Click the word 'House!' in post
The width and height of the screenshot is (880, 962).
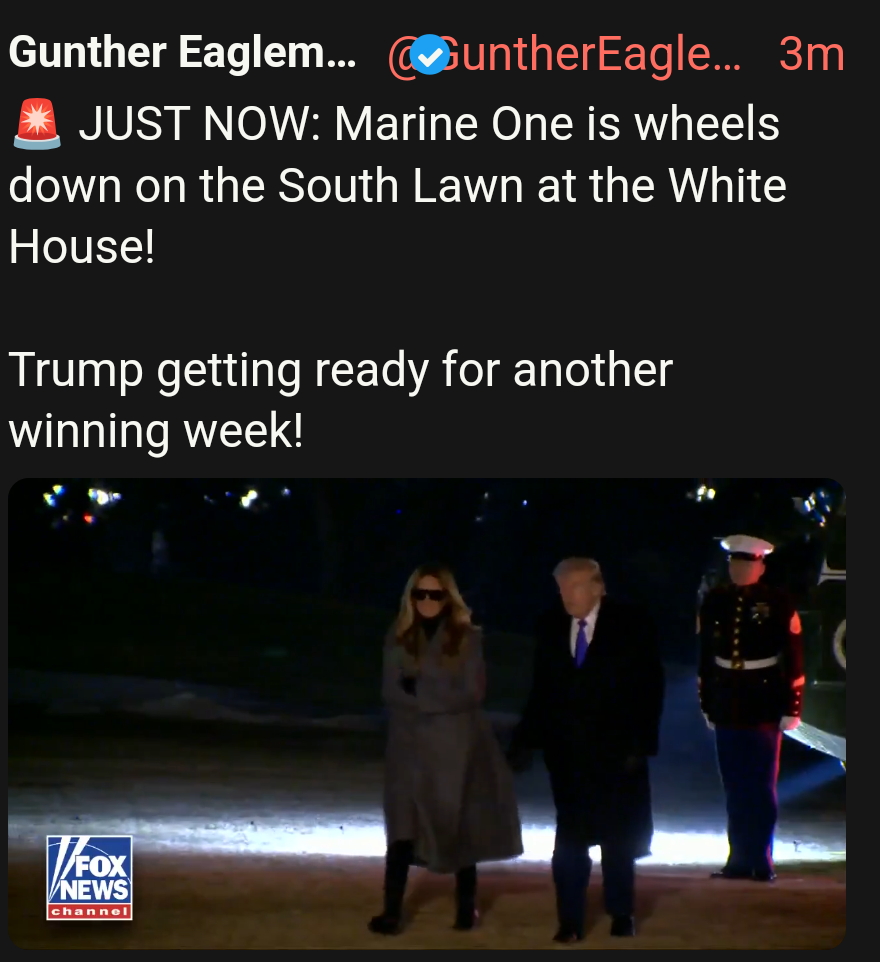point(82,247)
